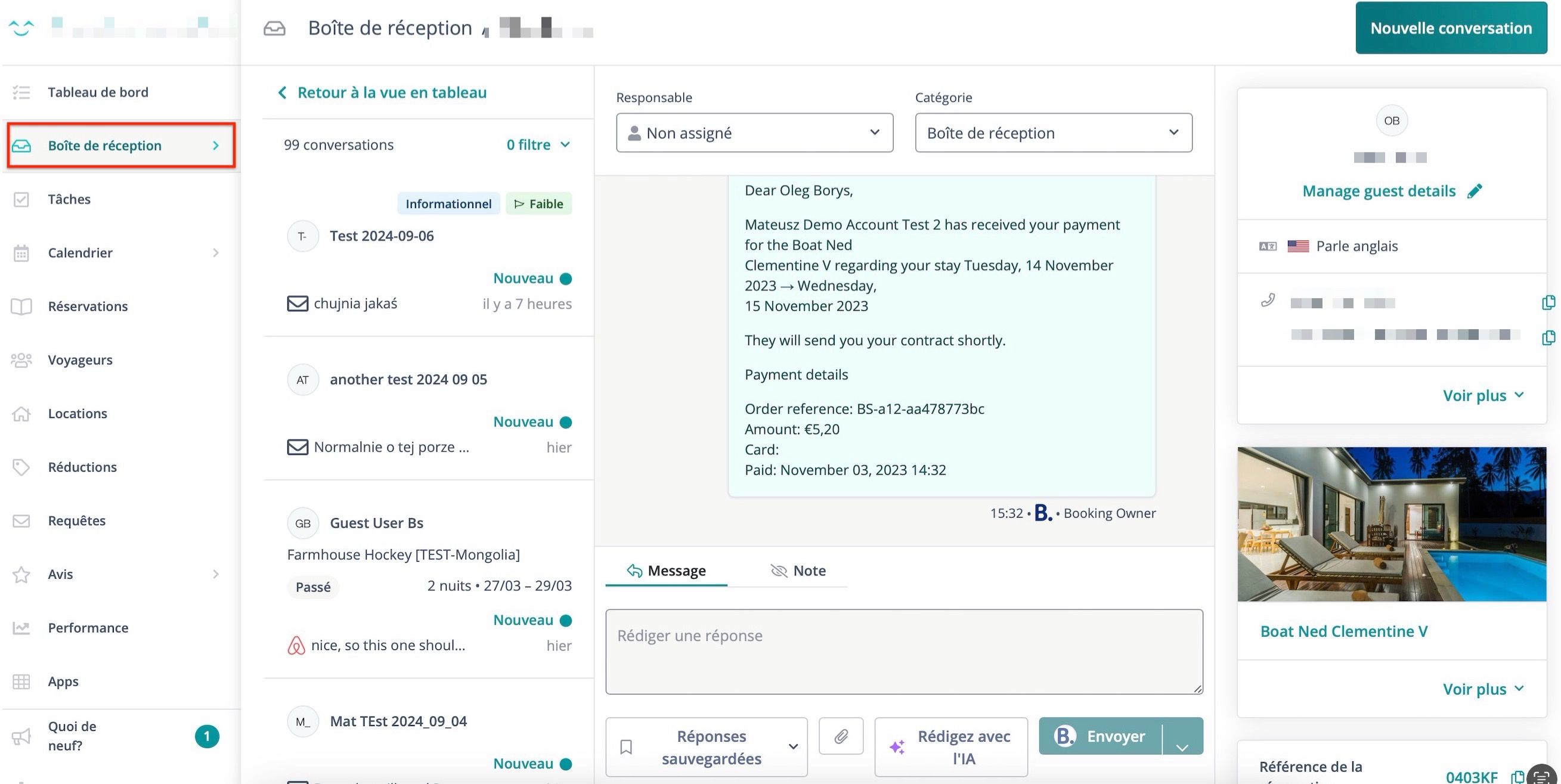Click the Rédiger une réponse text field
The width and height of the screenshot is (1561, 784).
tap(903, 651)
